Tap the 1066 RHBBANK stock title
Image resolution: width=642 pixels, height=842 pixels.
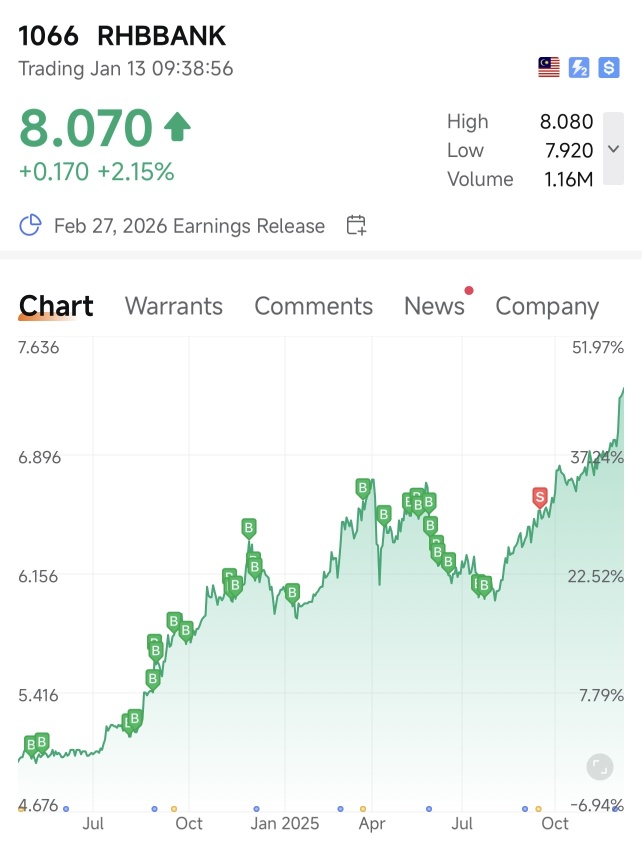click(122, 36)
